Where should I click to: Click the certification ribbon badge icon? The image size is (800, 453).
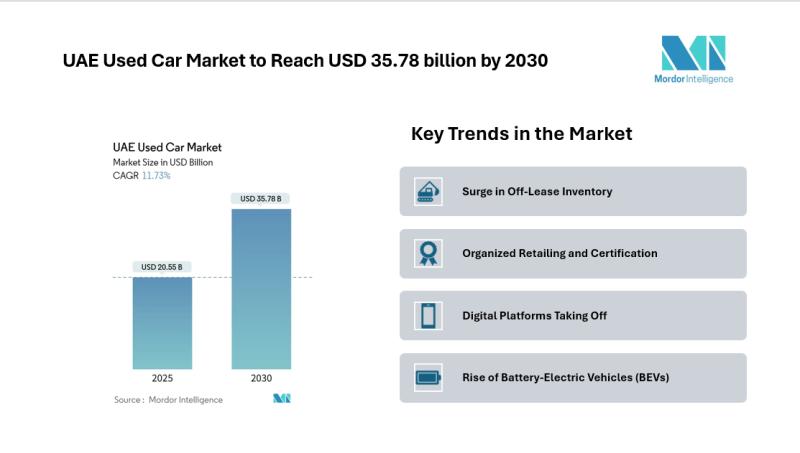[428, 253]
